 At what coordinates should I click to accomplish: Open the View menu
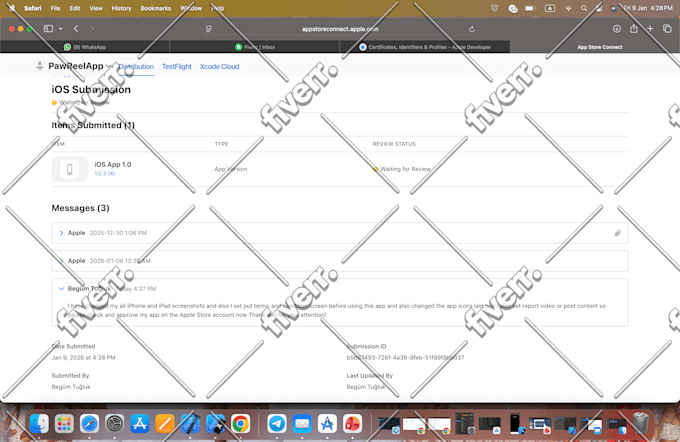point(96,8)
